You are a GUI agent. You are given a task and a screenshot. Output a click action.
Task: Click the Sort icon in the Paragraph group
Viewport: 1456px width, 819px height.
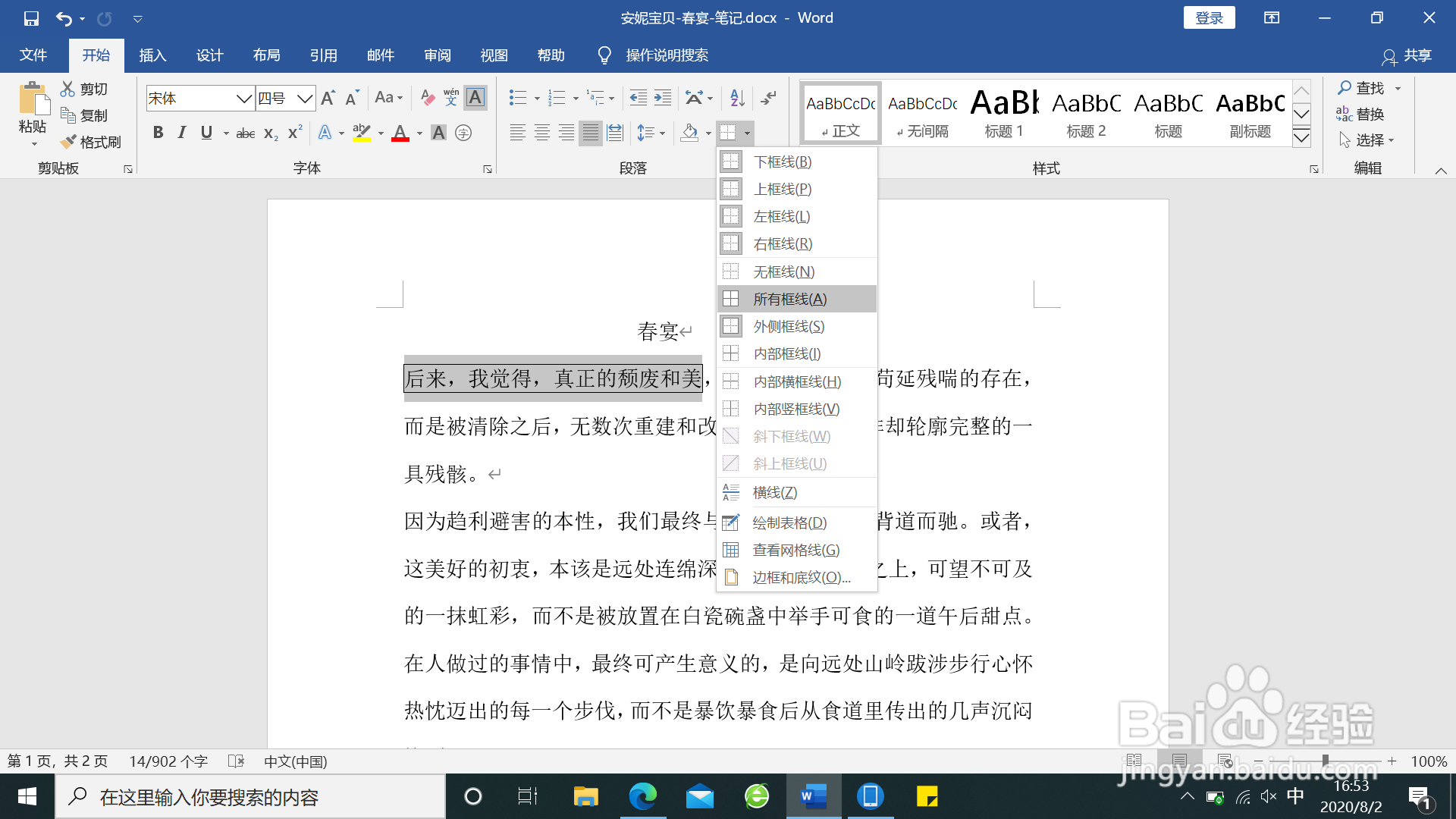[736, 98]
